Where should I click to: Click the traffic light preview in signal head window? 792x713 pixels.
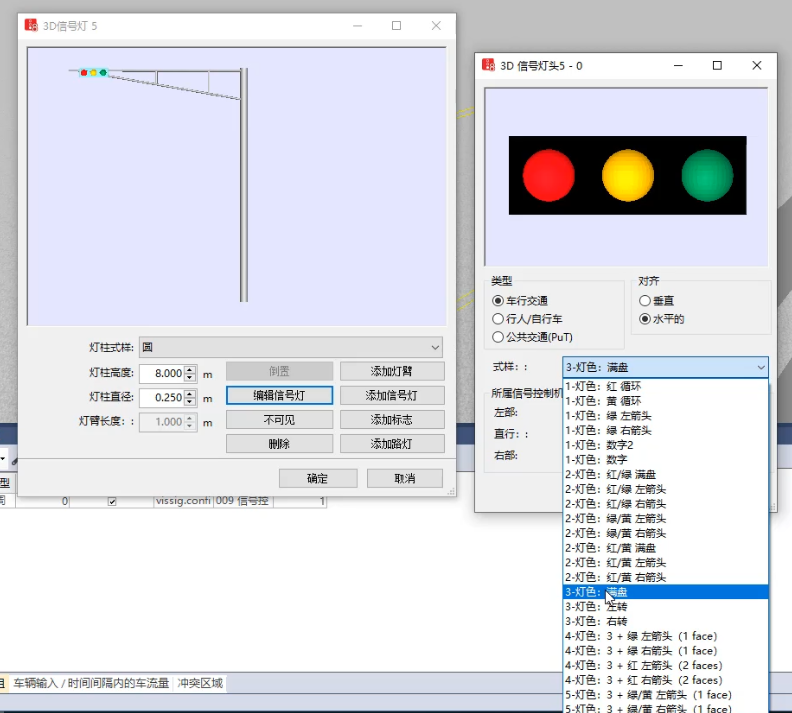[627, 175]
